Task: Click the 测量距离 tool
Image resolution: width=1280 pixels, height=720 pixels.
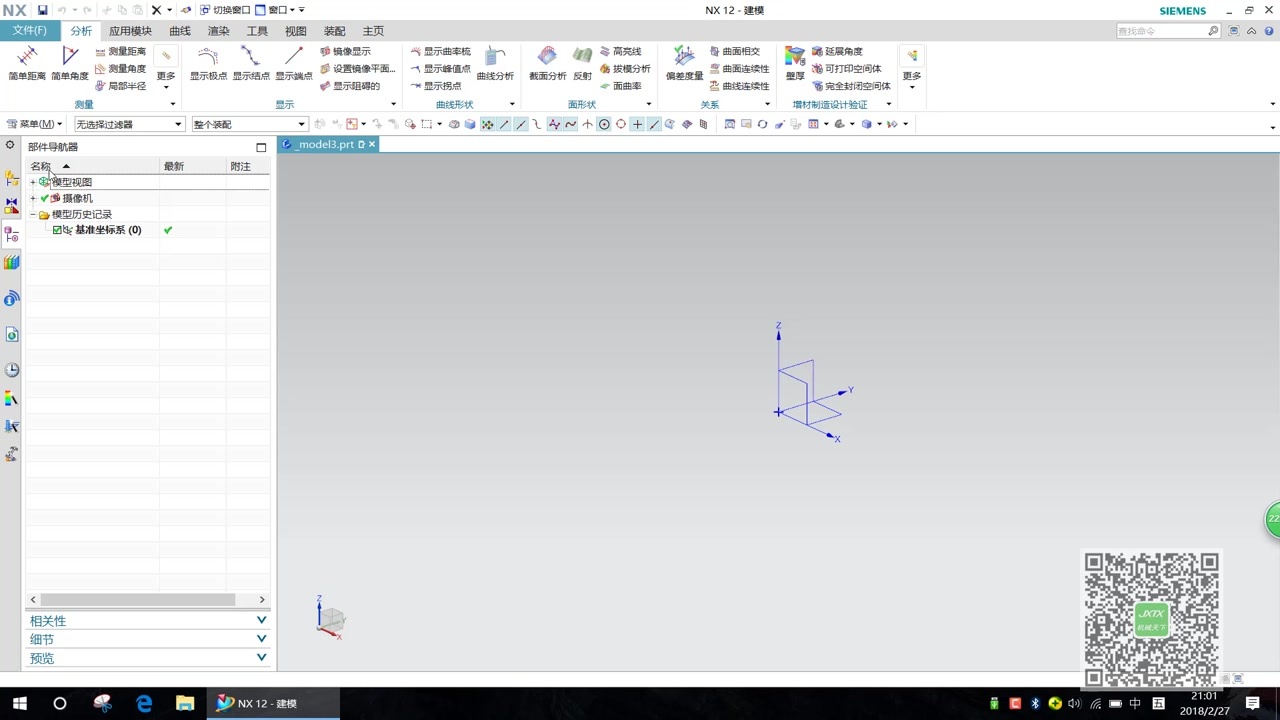Action: tap(120, 51)
